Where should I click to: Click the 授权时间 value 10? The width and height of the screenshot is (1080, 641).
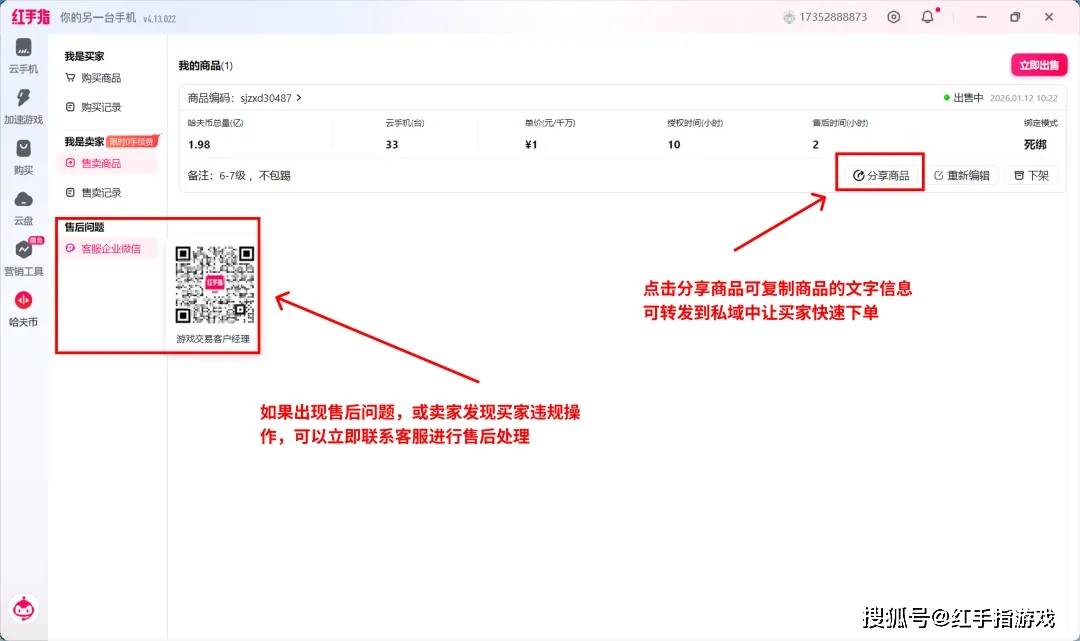point(674,145)
